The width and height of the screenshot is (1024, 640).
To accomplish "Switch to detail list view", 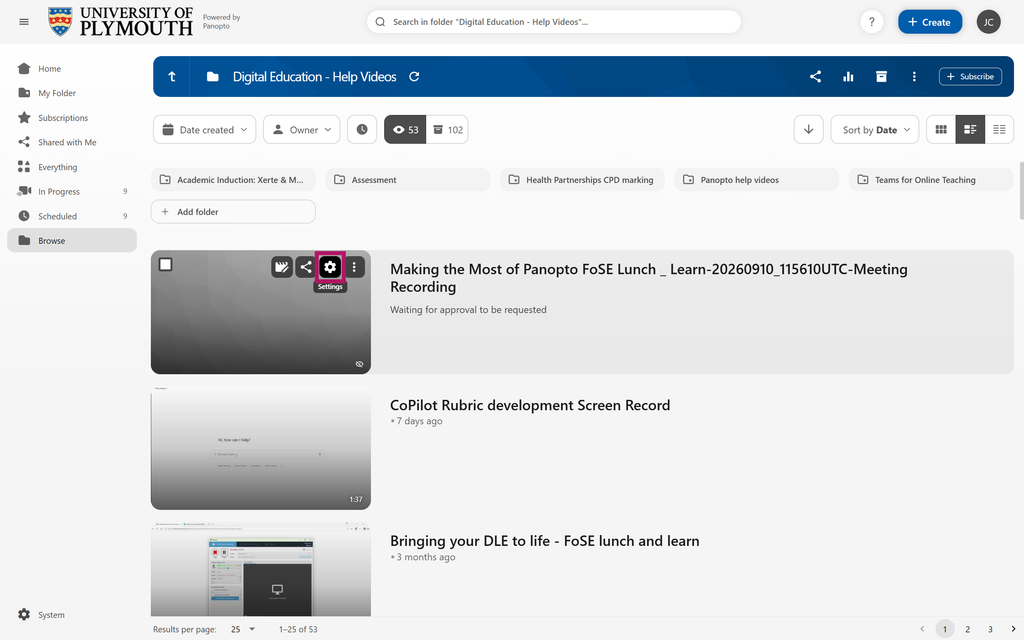I will (970, 129).
